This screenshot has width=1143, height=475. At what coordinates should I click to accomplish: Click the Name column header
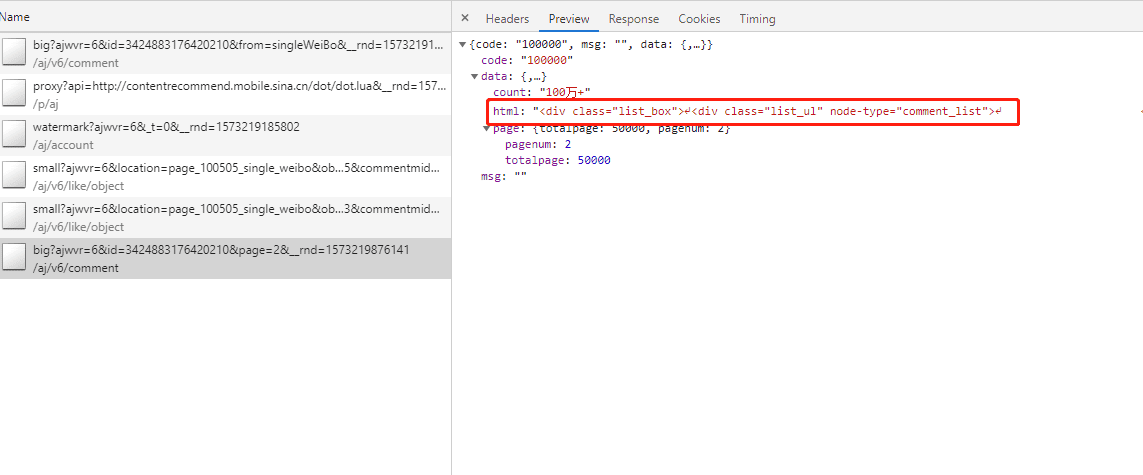(16, 17)
